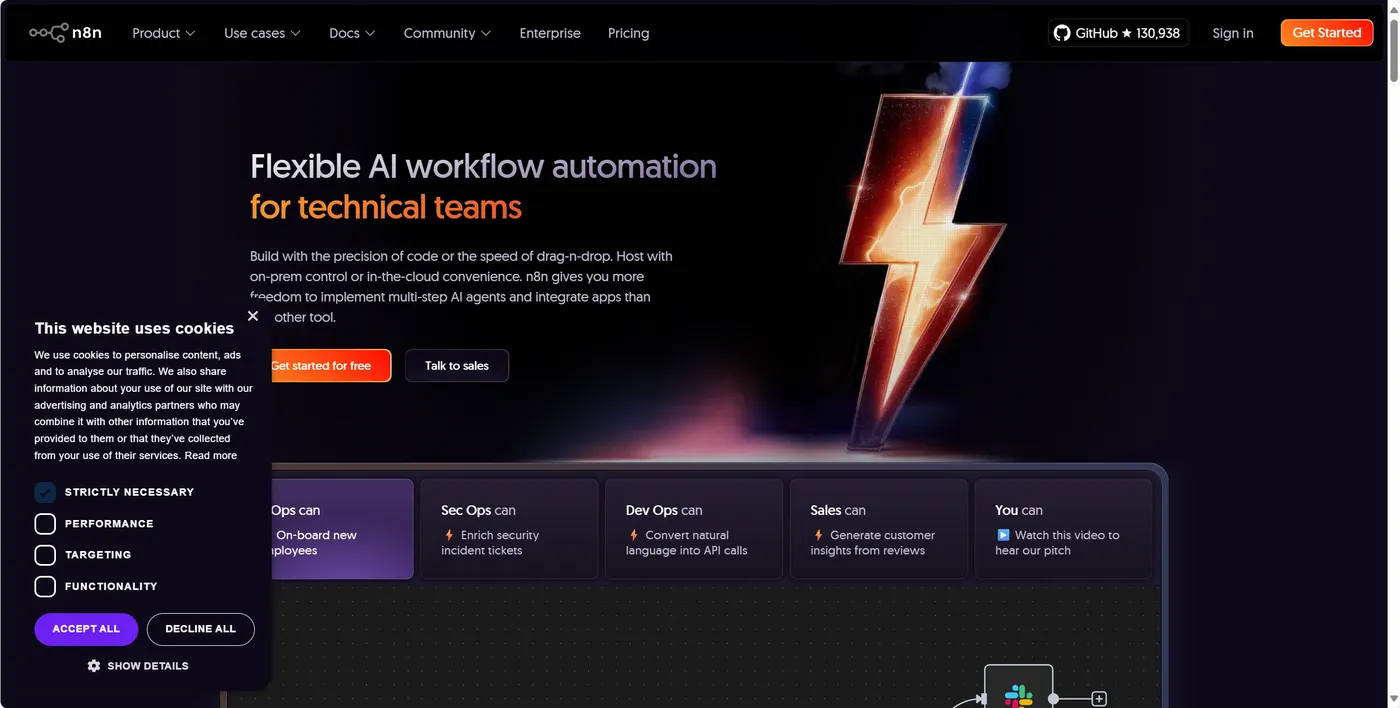Click the video play icon in You can card
Viewport: 1400px width, 708px height.
[1003, 535]
